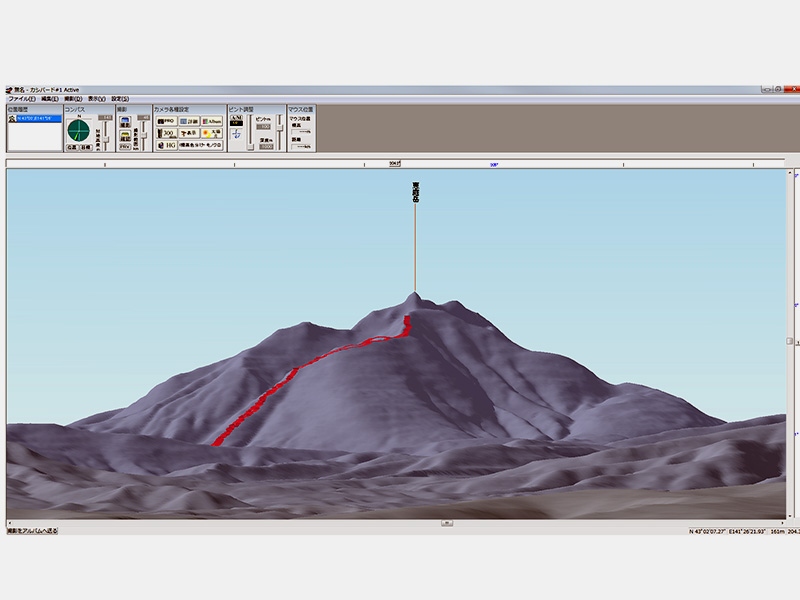Open the 表示 menu in menu bar
This screenshot has height=600, width=800.
click(x=96, y=99)
